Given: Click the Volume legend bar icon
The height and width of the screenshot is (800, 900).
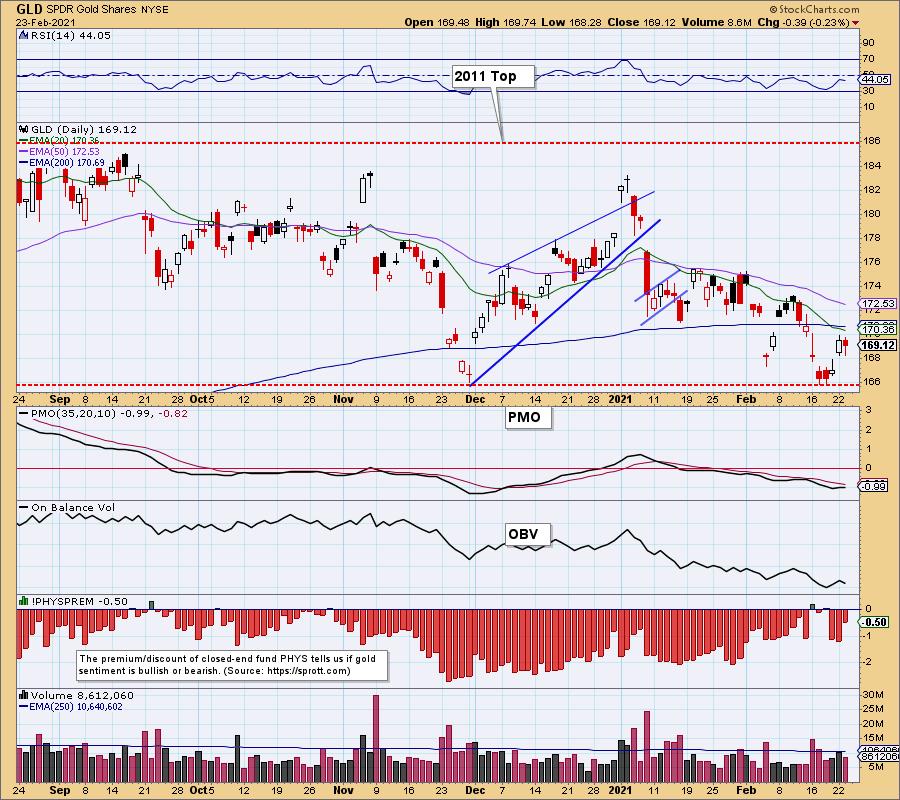Looking at the screenshot, I should point(24,695).
